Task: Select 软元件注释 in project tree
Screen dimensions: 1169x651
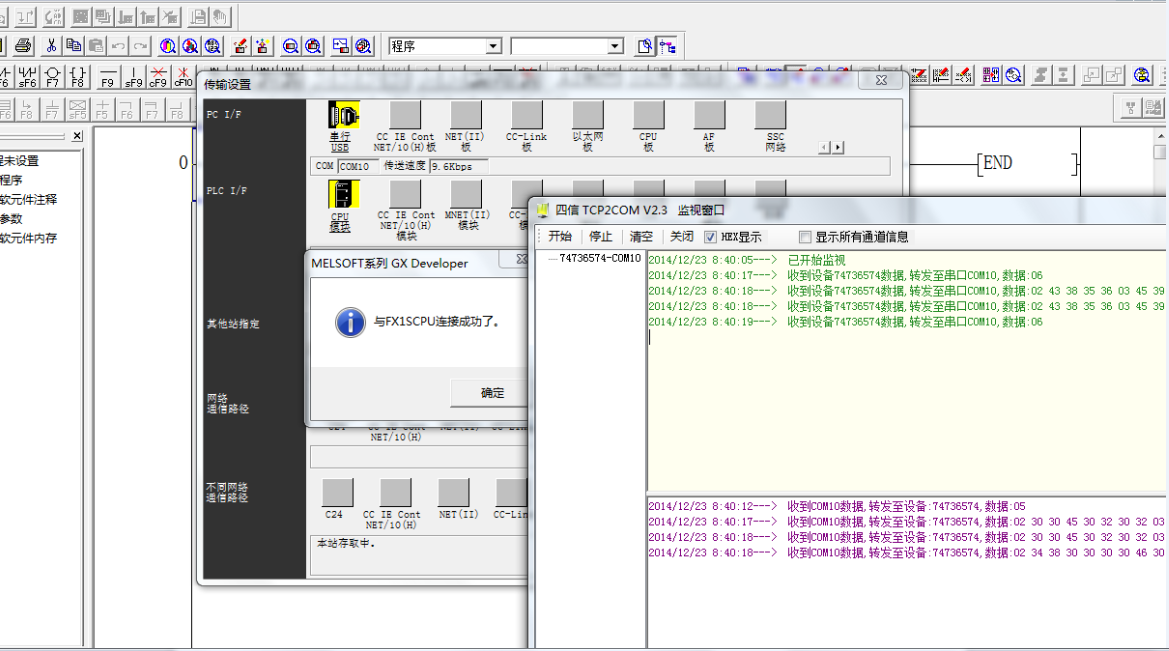Action: tap(28, 199)
